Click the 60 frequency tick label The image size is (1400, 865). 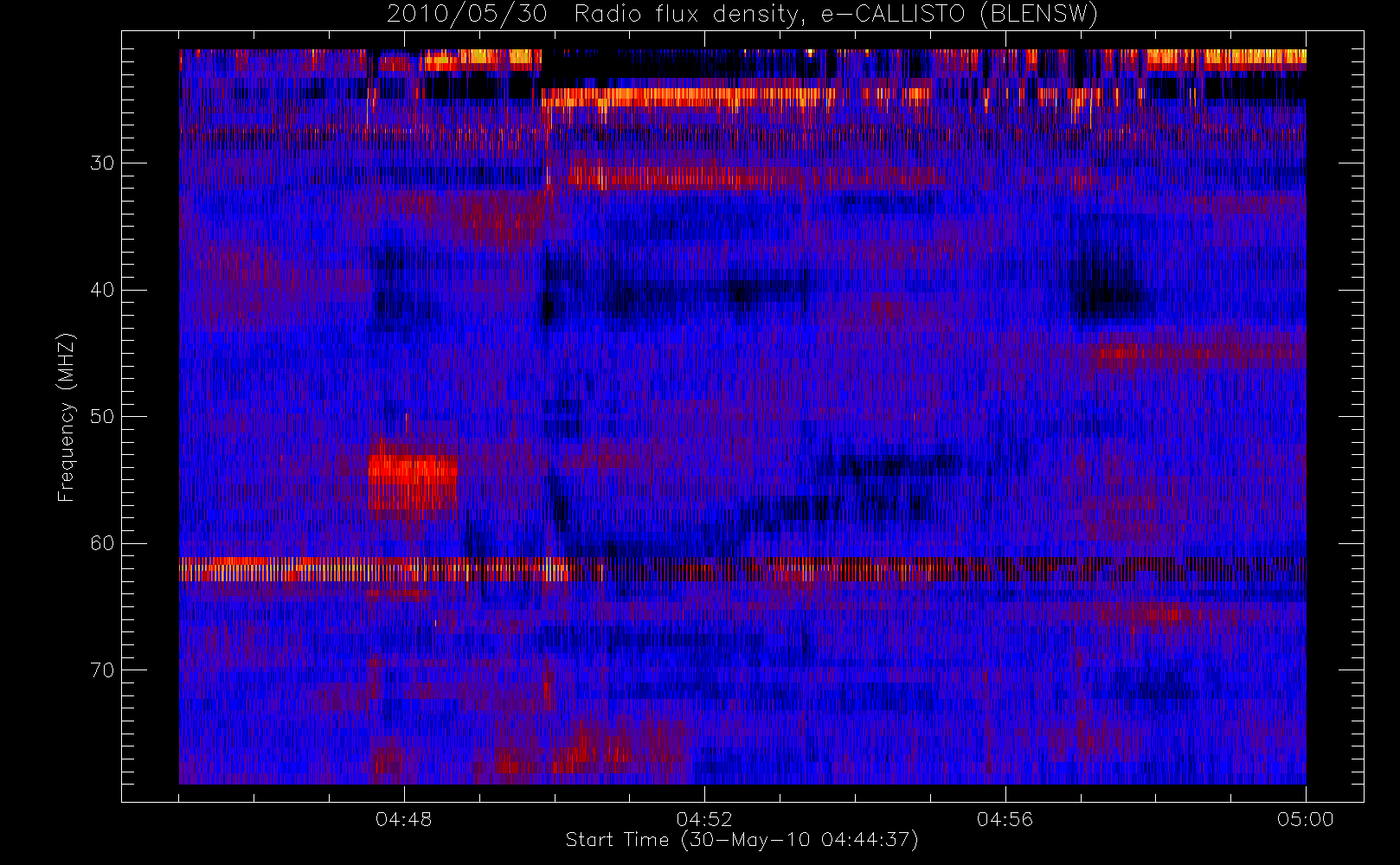(x=102, y=543)
